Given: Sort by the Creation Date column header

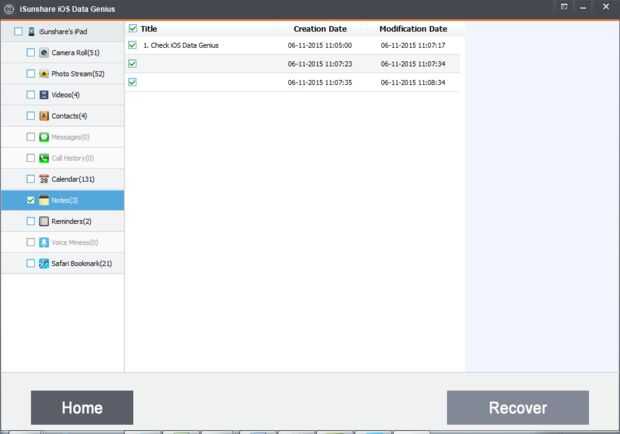Looking at the screenshot, I should tap(320, 29).
